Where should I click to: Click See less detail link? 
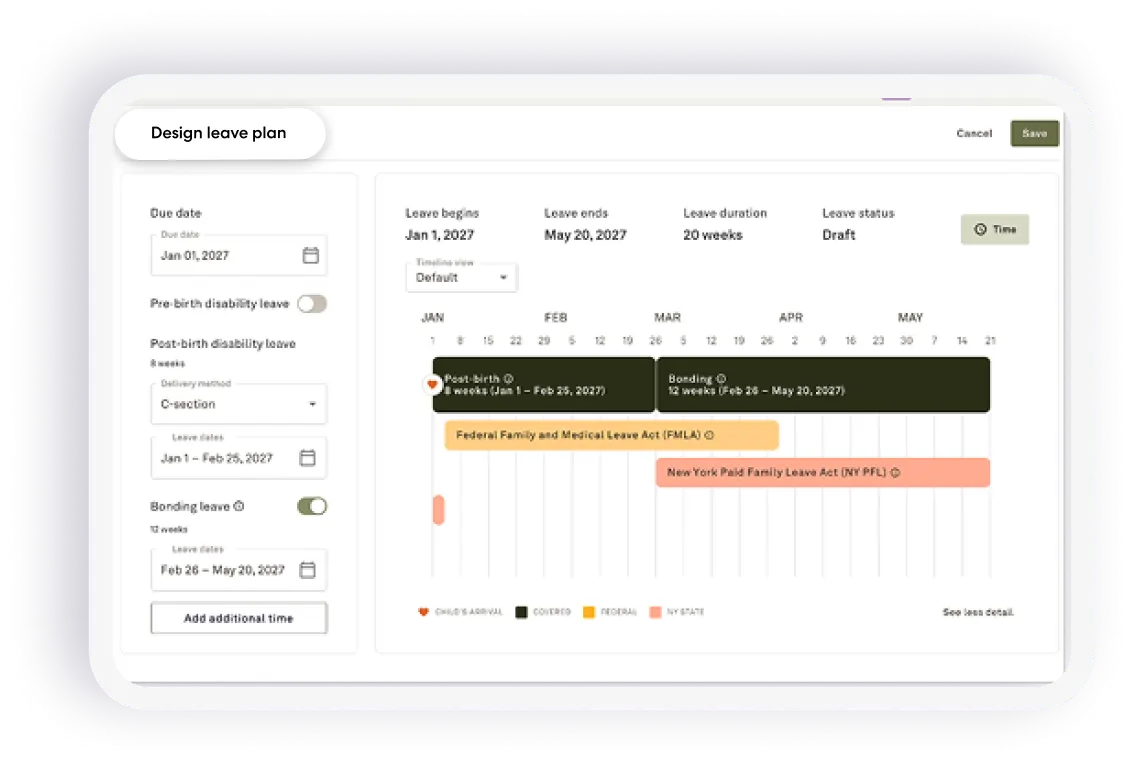point(978,612)
